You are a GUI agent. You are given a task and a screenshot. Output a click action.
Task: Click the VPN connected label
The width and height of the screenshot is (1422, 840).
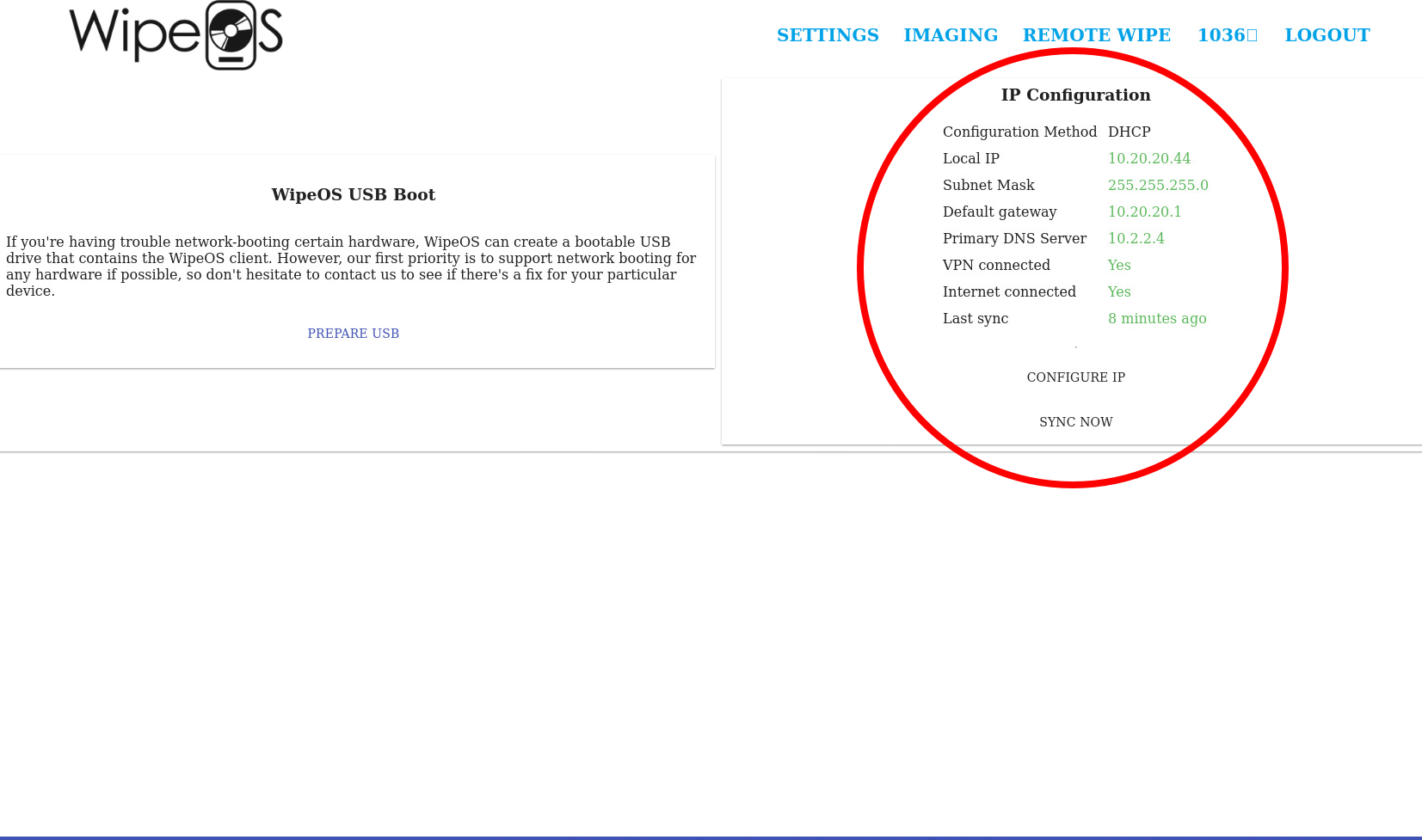tap(996, 265)
